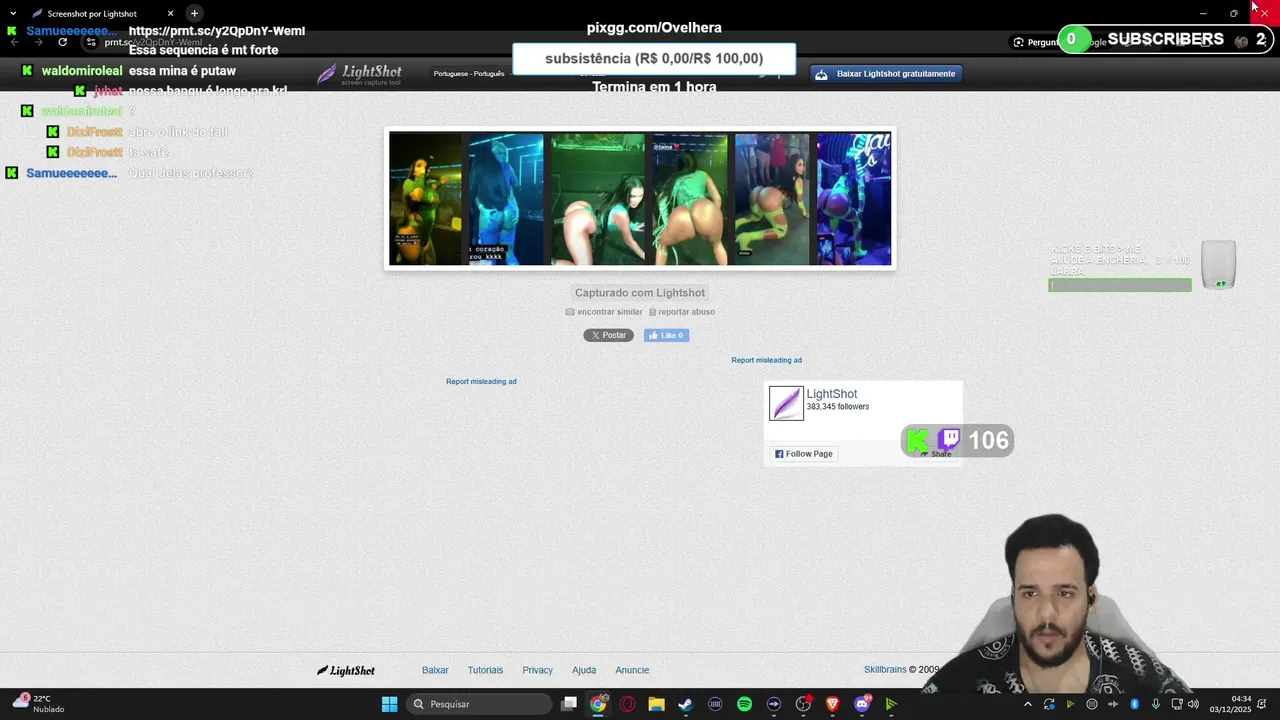Open Task View from the taskbar
The width and height of the screenshot is (1280, 720).
[569, 704]
